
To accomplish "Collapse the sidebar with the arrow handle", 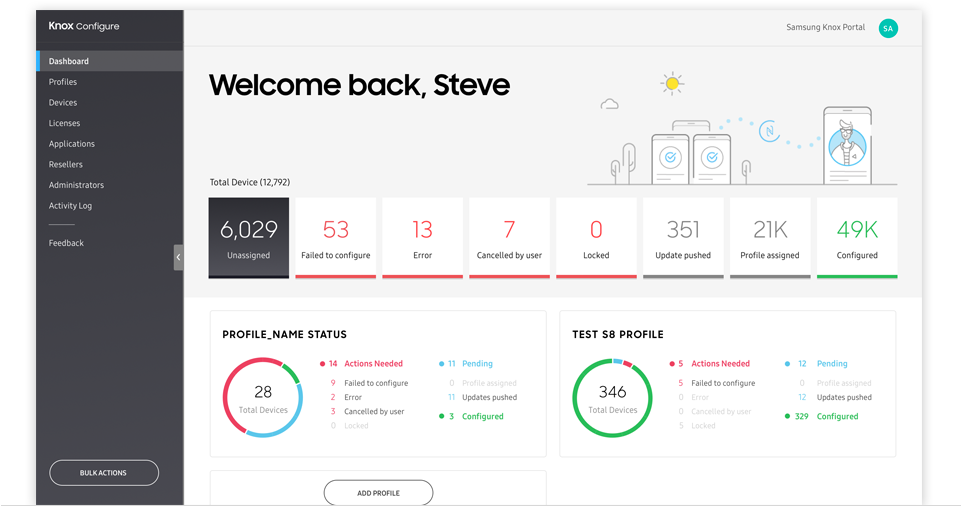I will (178, 257).
